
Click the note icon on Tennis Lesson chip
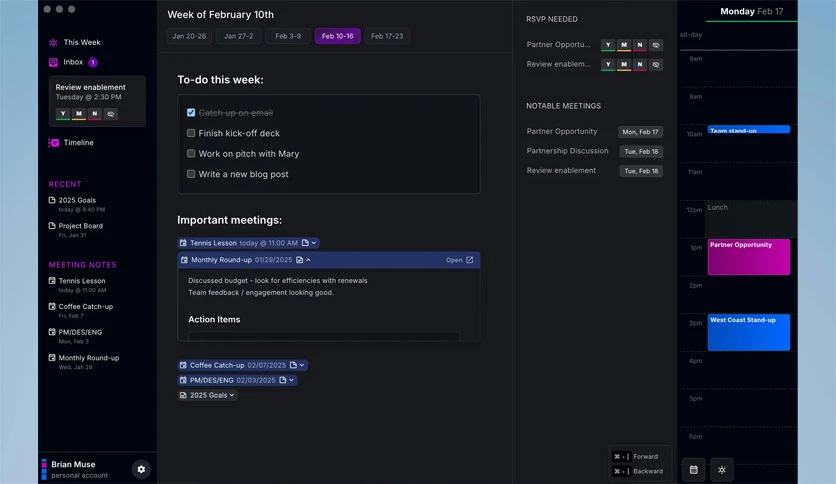pyautogui.click(x=305, y=243)
